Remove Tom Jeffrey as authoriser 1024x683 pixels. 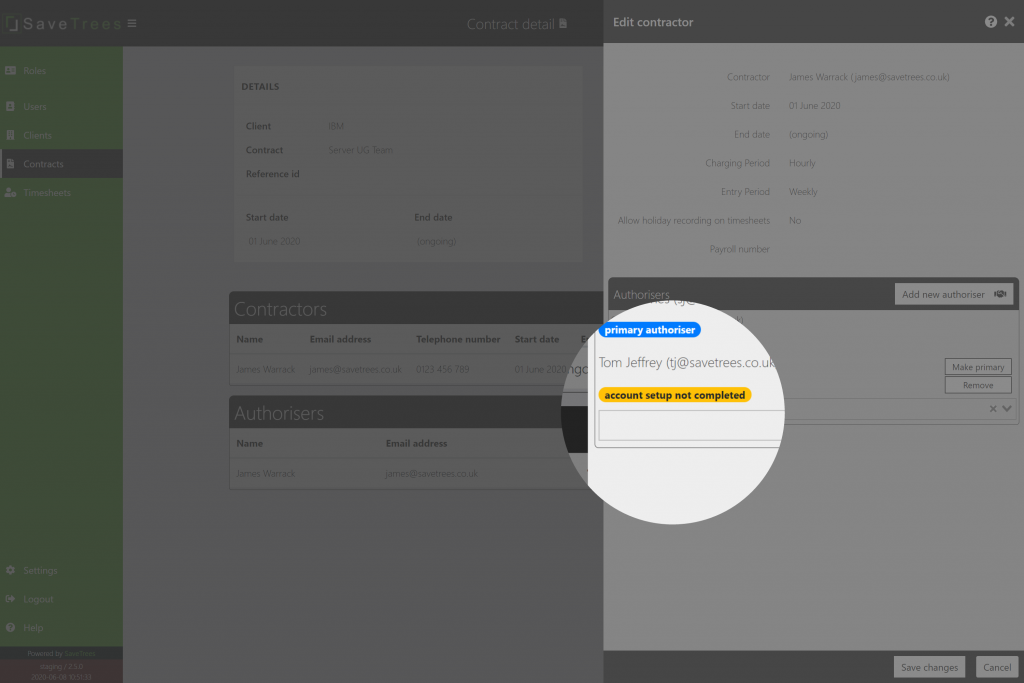coord(977,384)
